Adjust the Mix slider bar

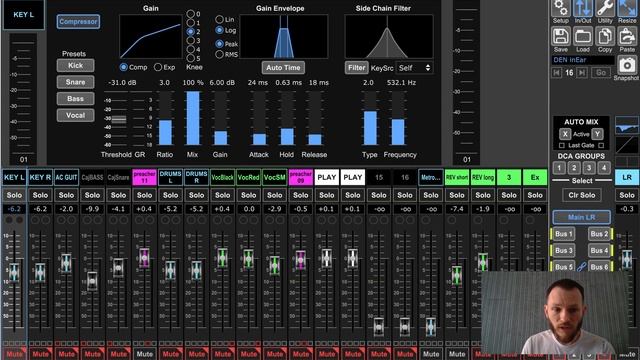(x=193, y=118)
